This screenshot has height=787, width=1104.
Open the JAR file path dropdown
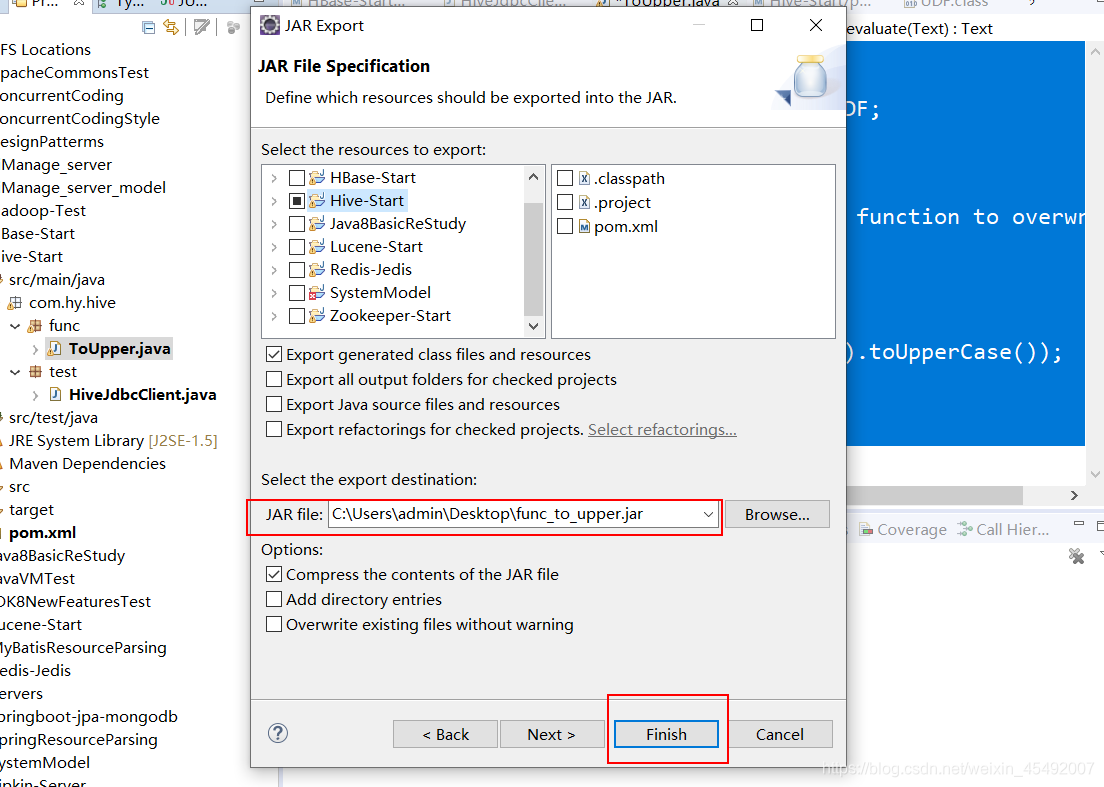[x=708, y=515]
